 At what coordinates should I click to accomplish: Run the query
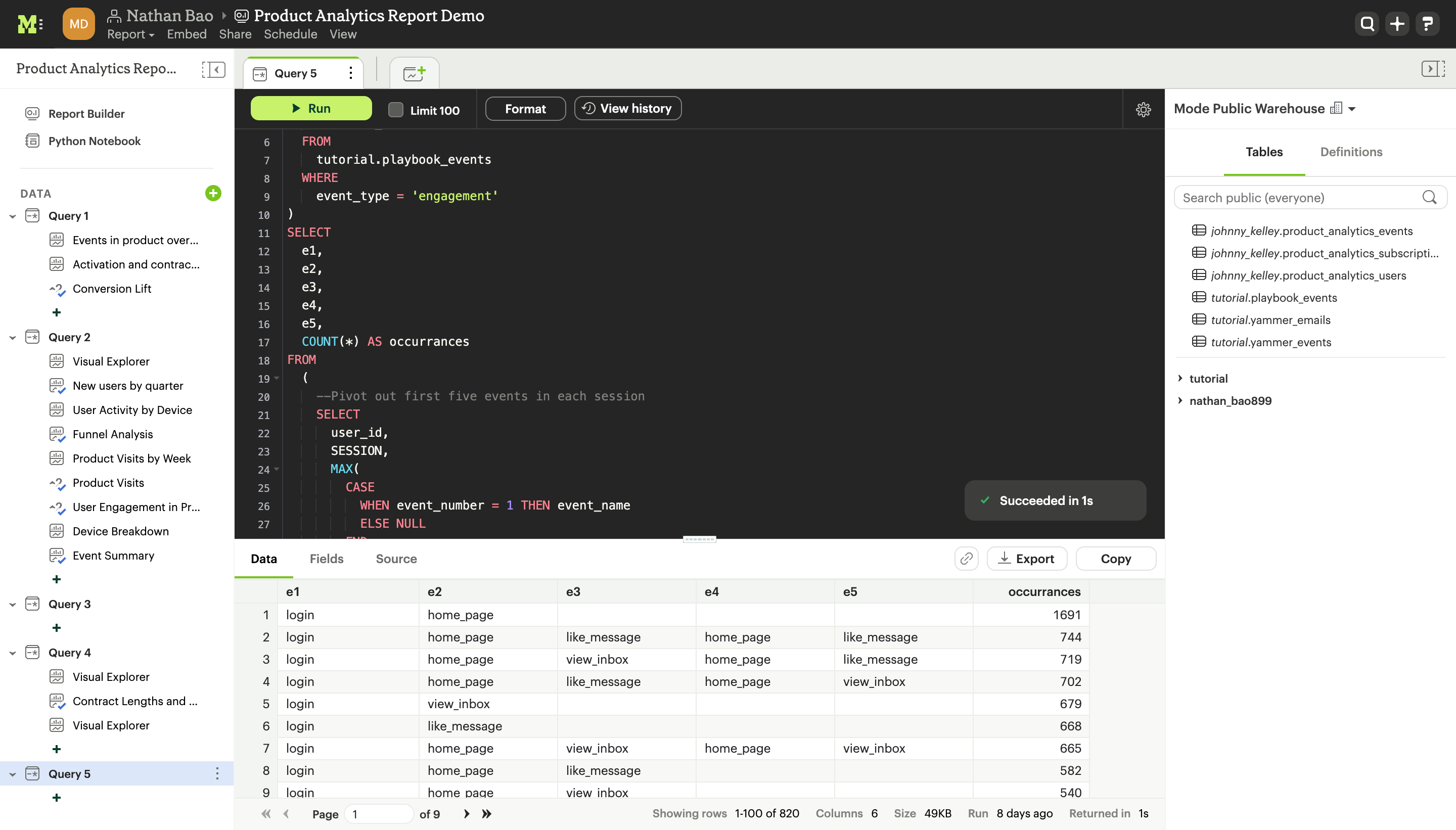[x=311, y=108]
